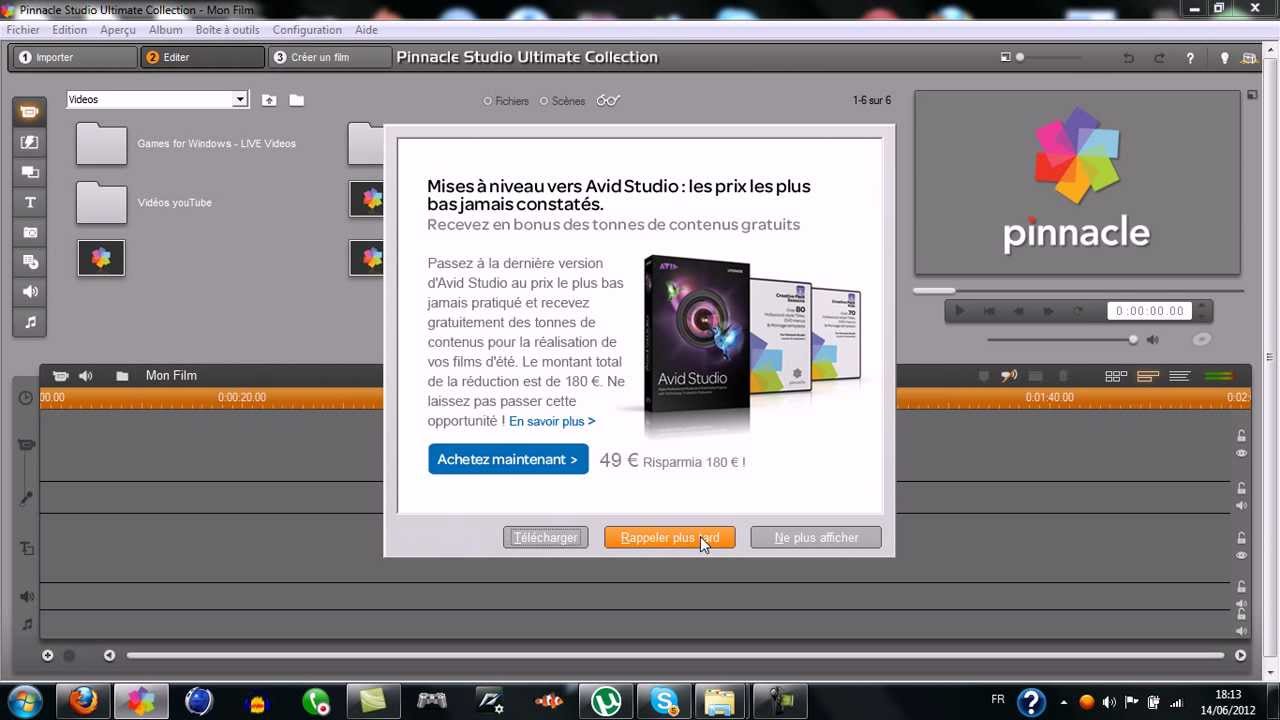Viewport: 1280px width, 720px height.
Task: Mute the player volume speaker icon
Action: tap(1153, 340)
